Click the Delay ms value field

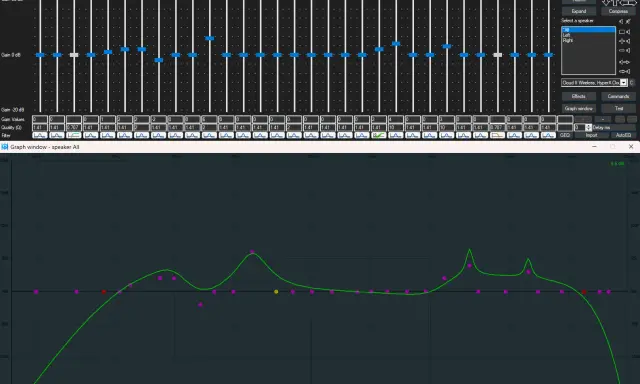tap(580, 127)
